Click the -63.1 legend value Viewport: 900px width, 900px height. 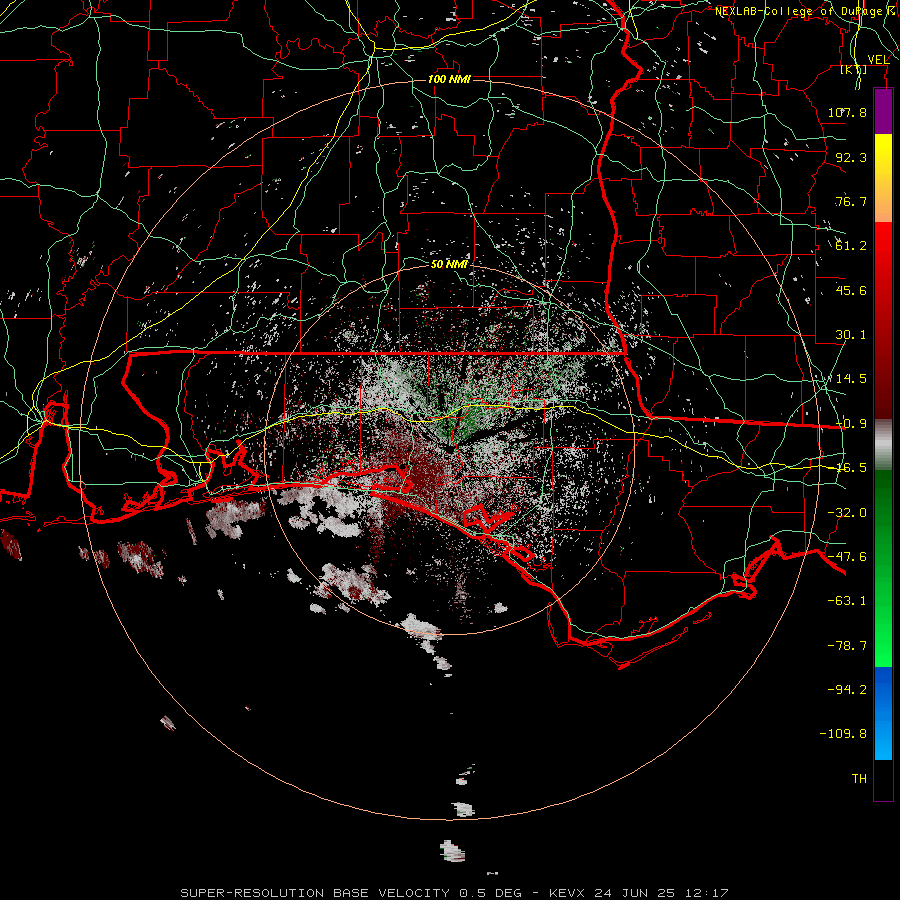[x=847, y=601]
